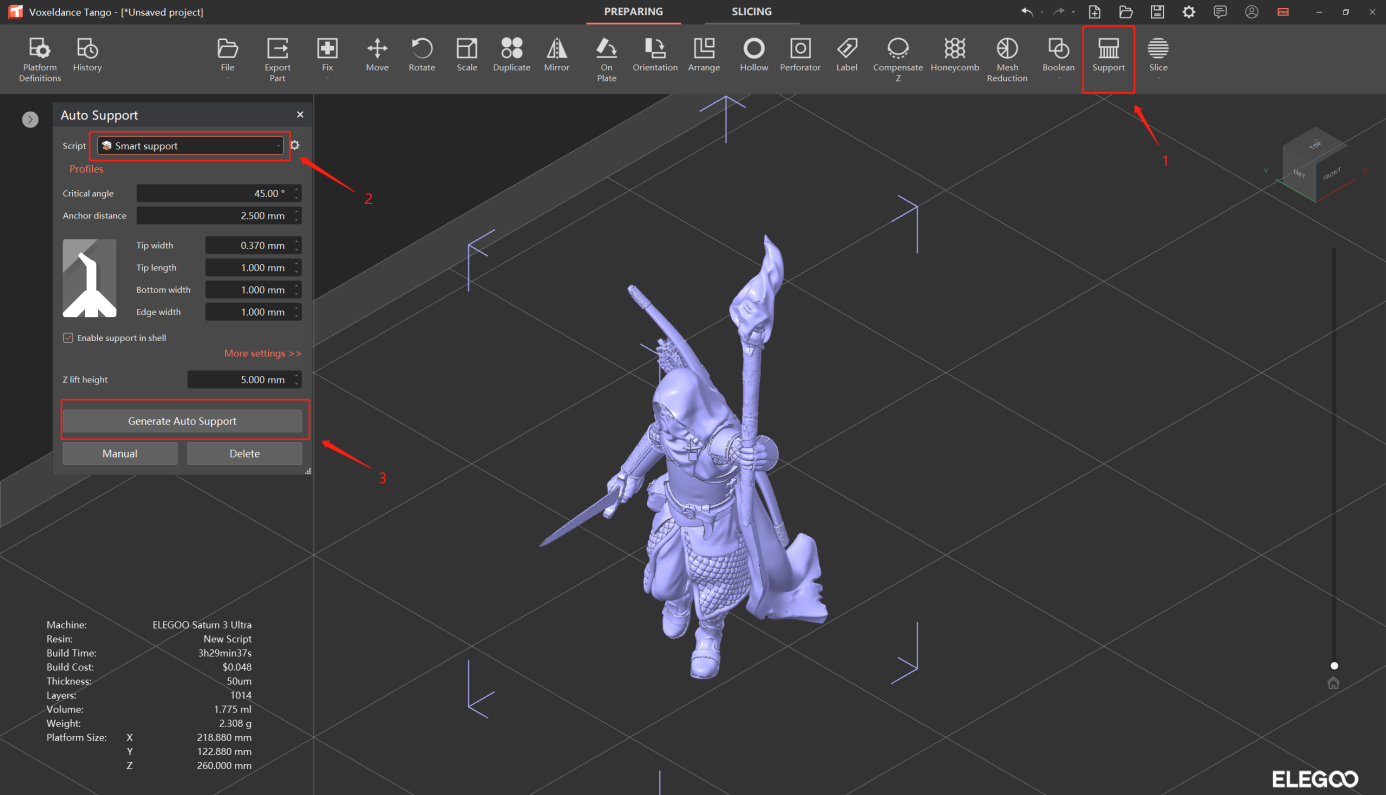Select the PREPARING tab
The height and width of the screenshot is (795, 1386).
[x=632, y=12]
